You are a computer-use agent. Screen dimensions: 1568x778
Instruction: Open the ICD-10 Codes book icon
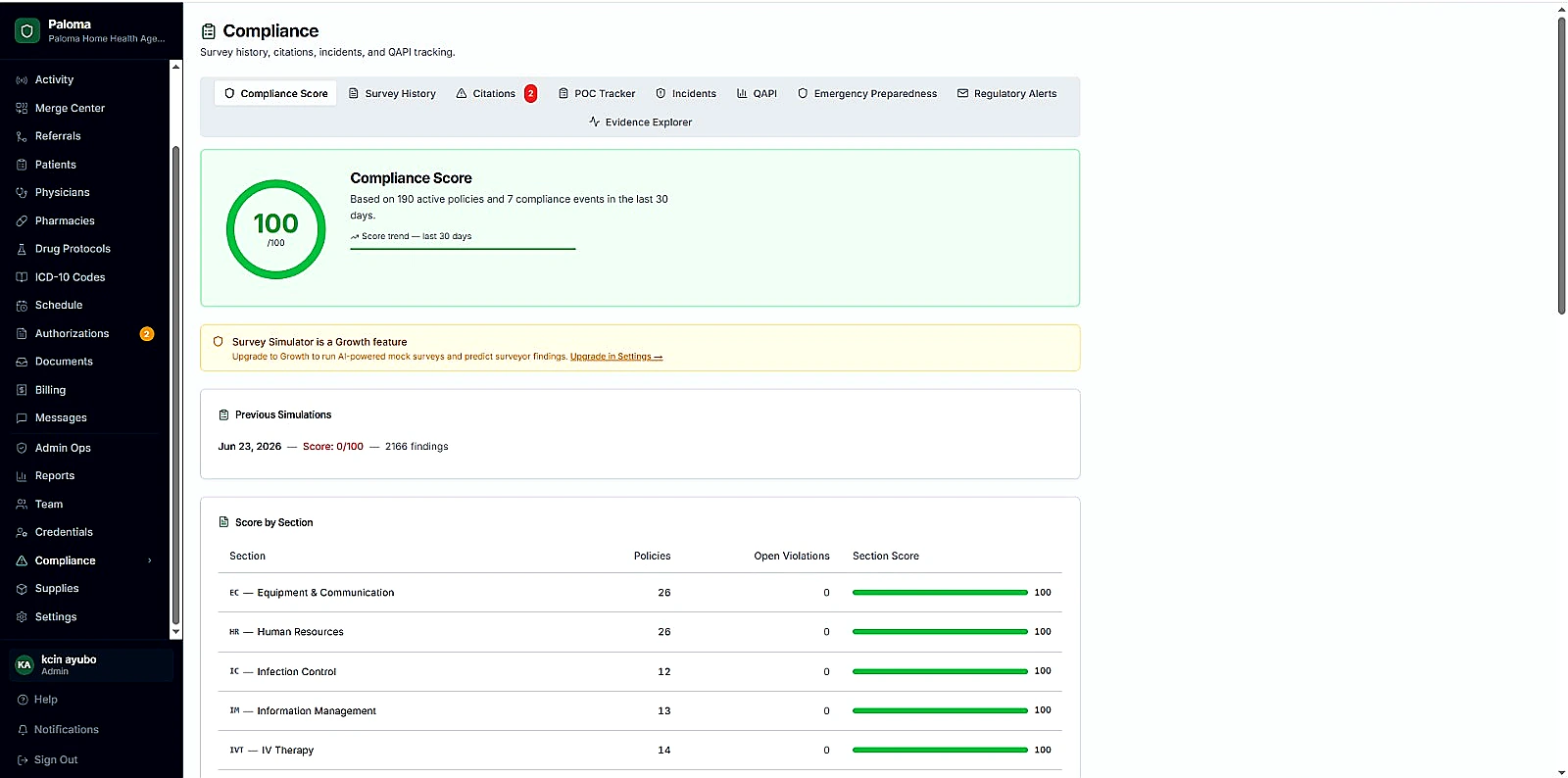[22, 277]
